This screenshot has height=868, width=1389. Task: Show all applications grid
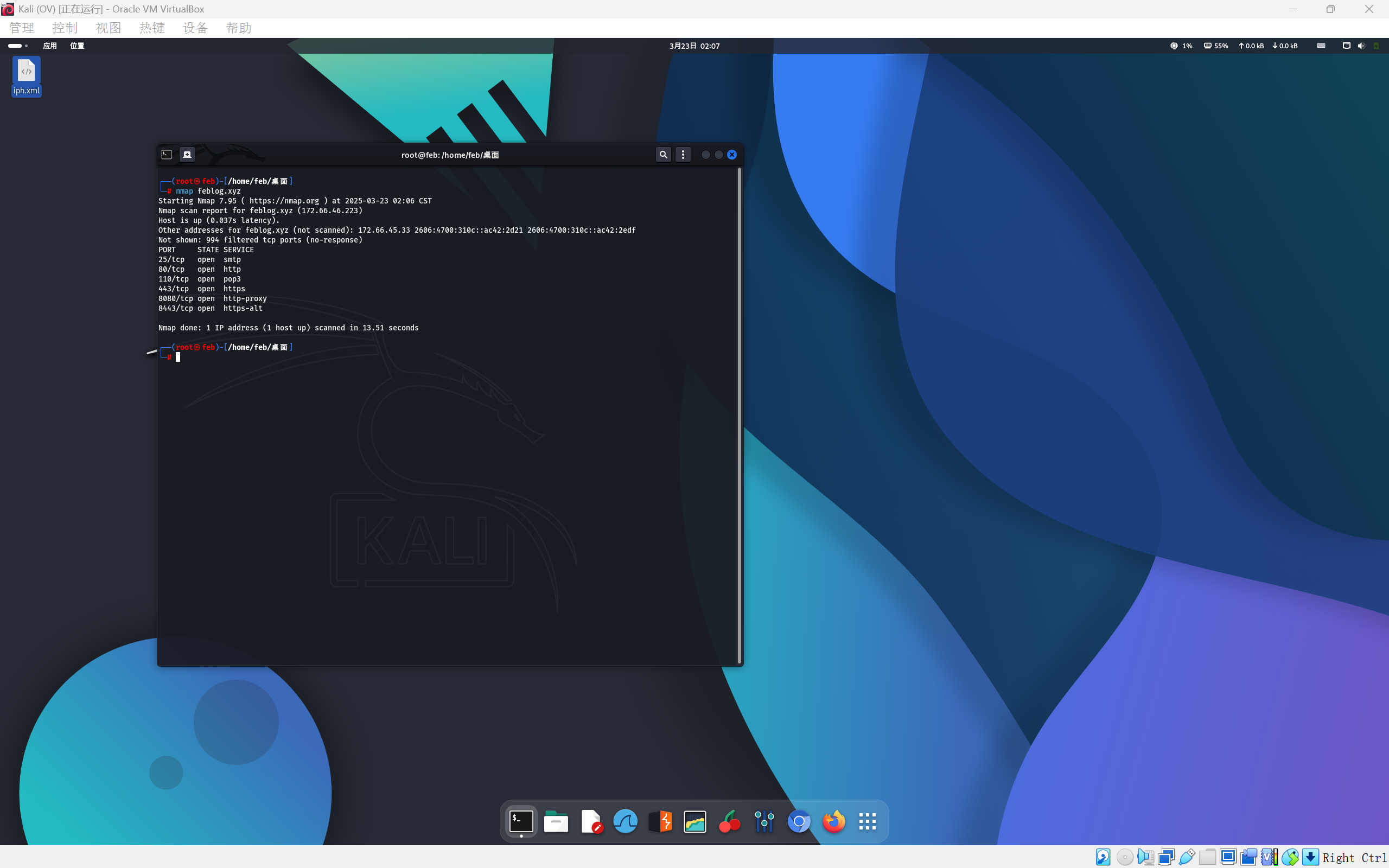pos(867,821)
